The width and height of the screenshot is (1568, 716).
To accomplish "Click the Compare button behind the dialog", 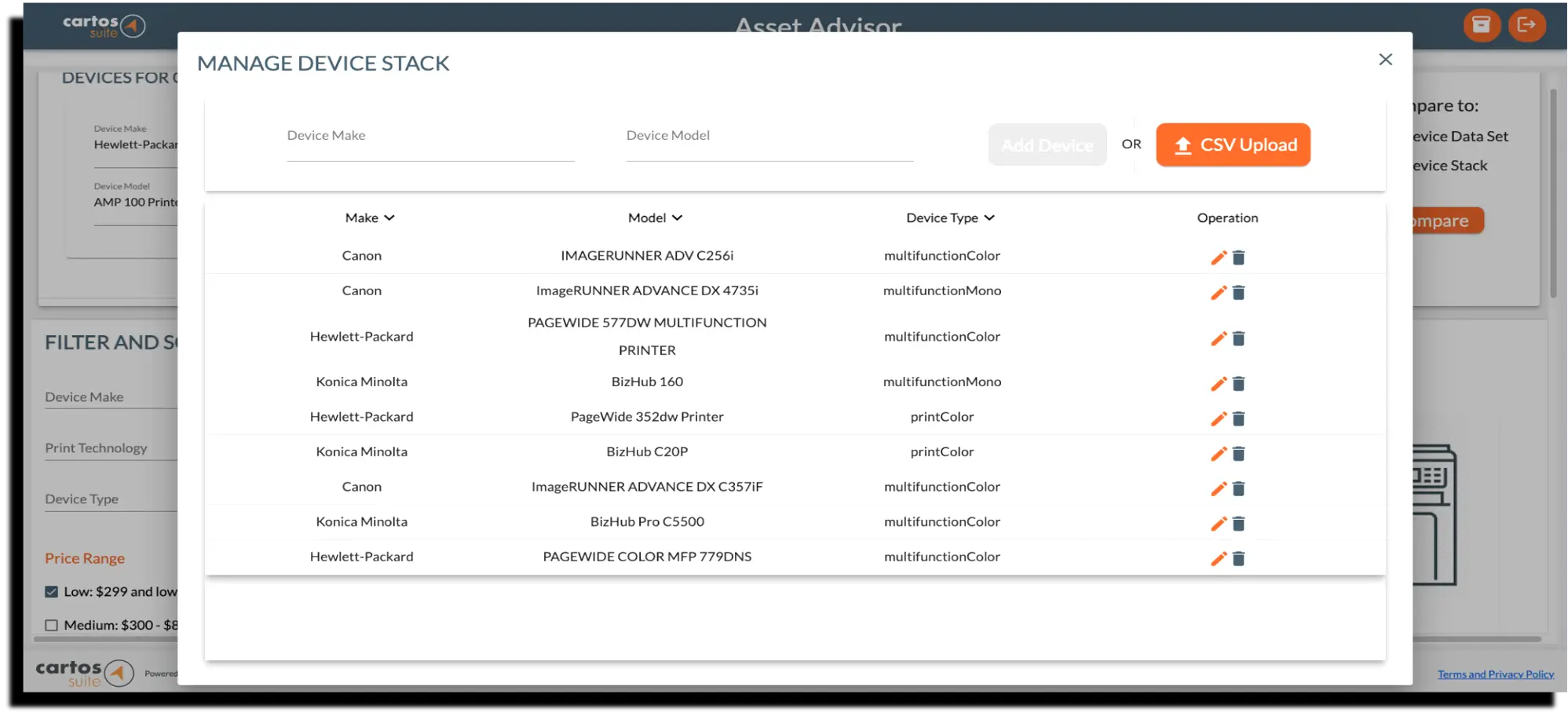I will [1447, 221].
